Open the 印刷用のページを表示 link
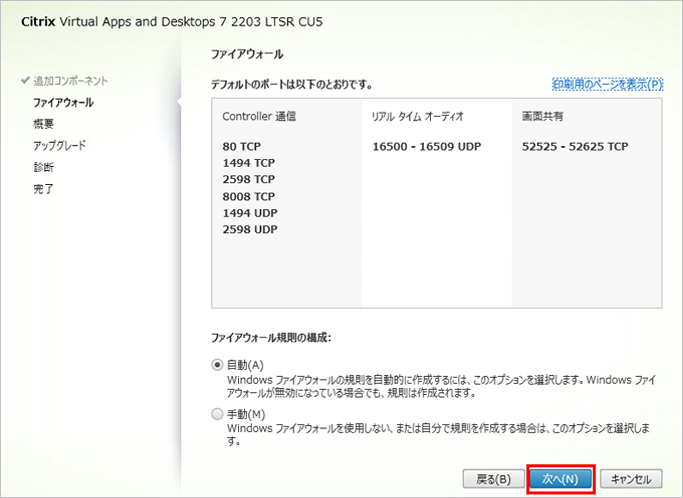Viewport: 683px width, 498px height. pos(607,85)
